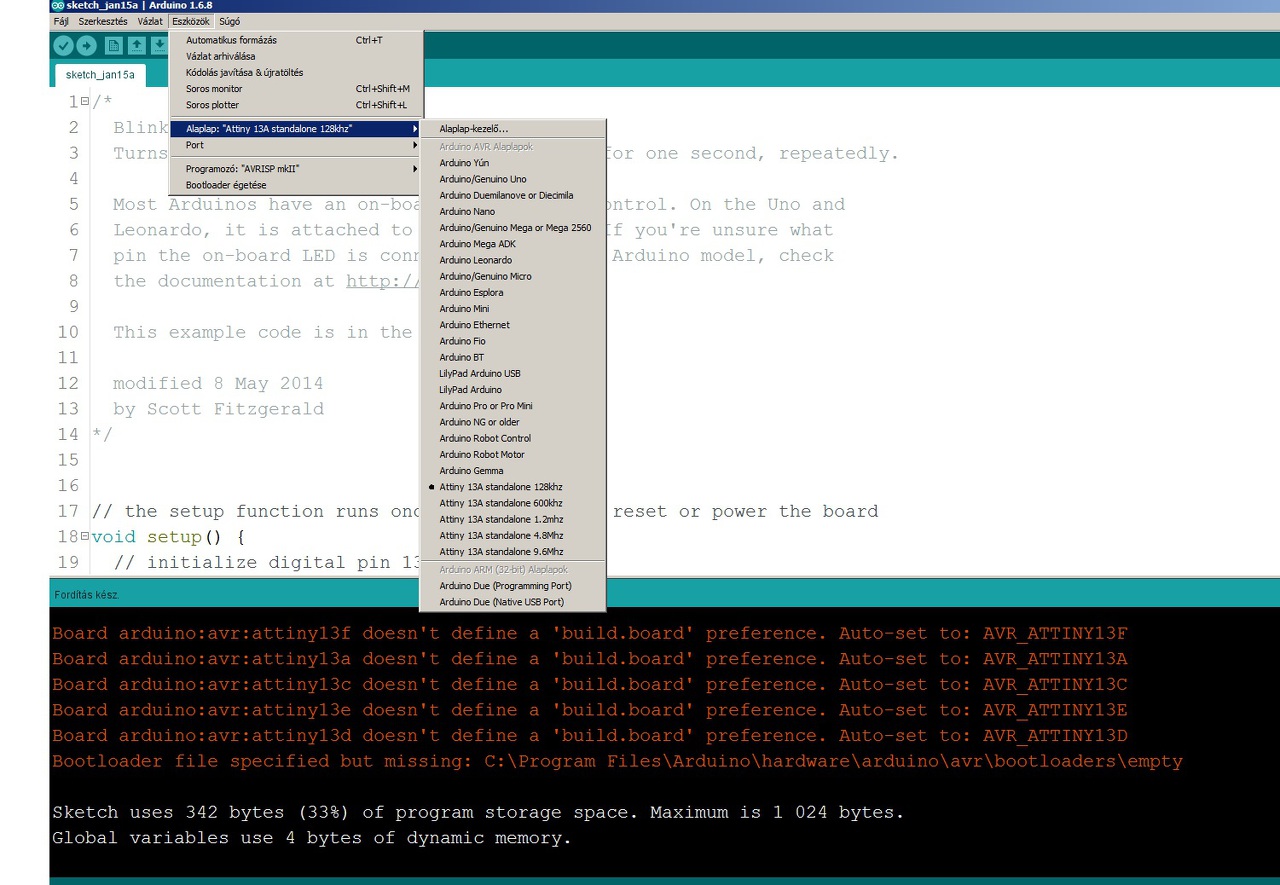1280x885 pixels.
Task: Expand the Programozó submenu arrow
Action: (415, 169)
